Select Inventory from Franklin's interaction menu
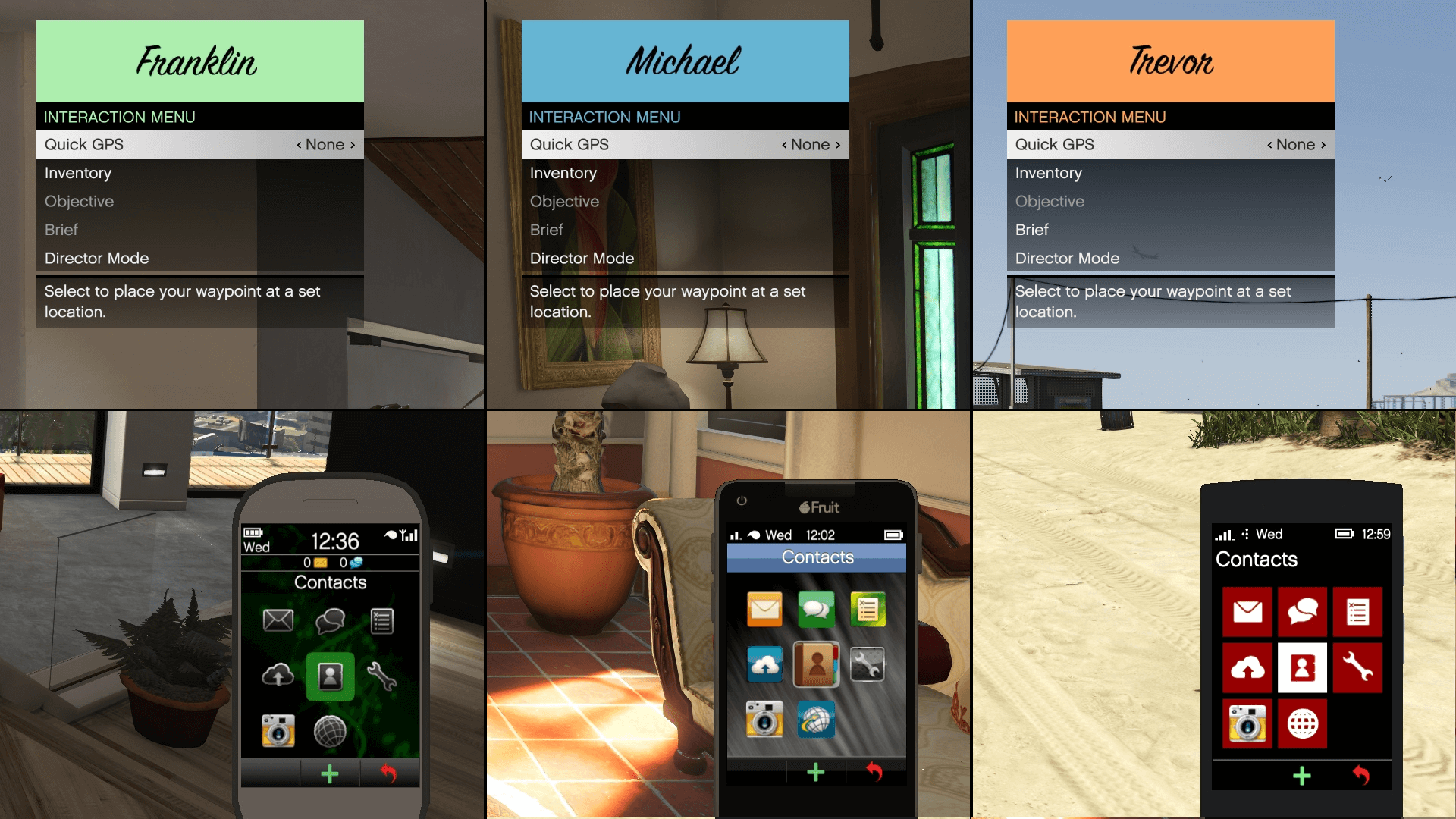 78,174
